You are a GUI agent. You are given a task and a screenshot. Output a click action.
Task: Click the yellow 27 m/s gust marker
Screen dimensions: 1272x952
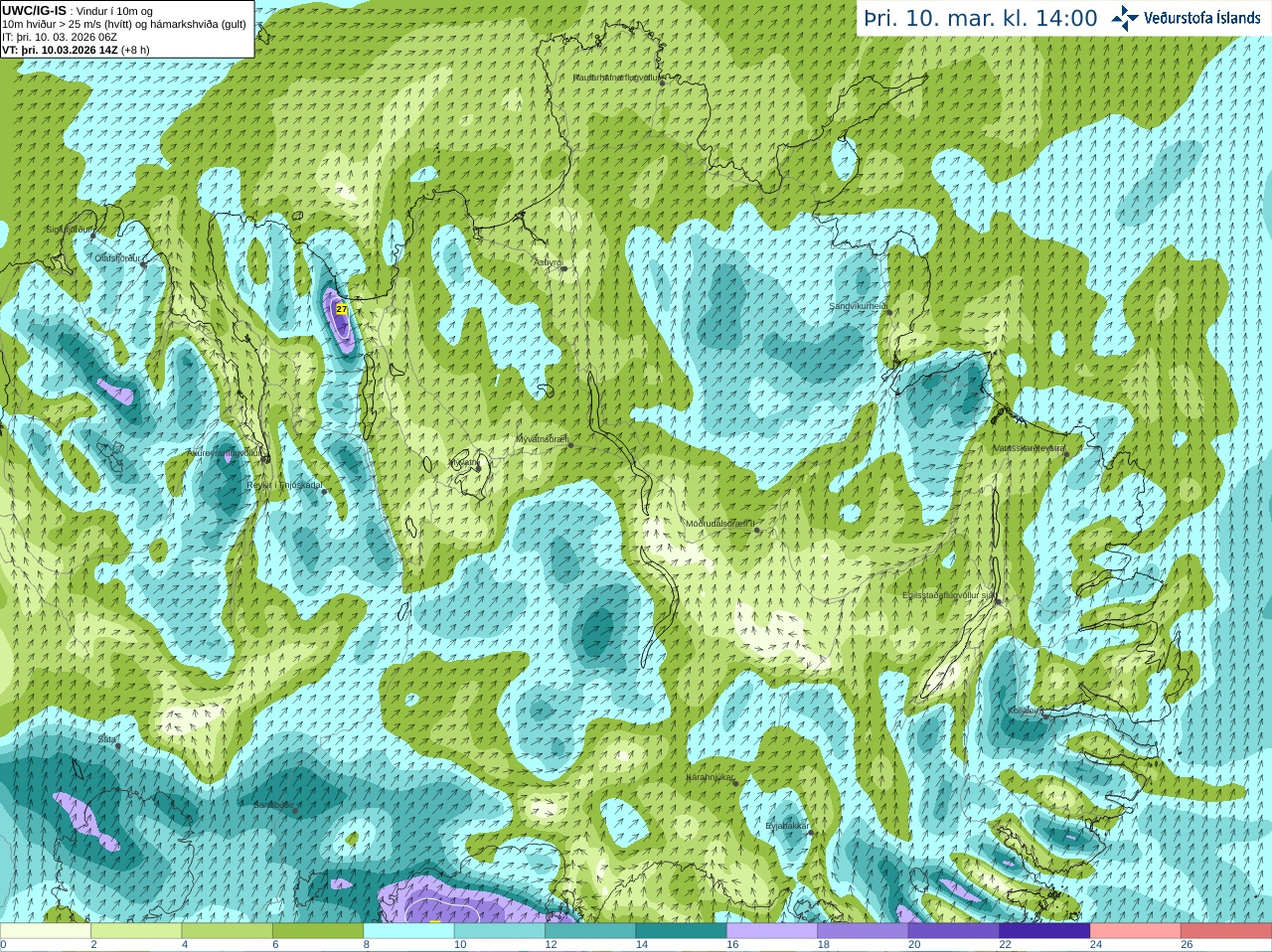(x=342, y=309)
